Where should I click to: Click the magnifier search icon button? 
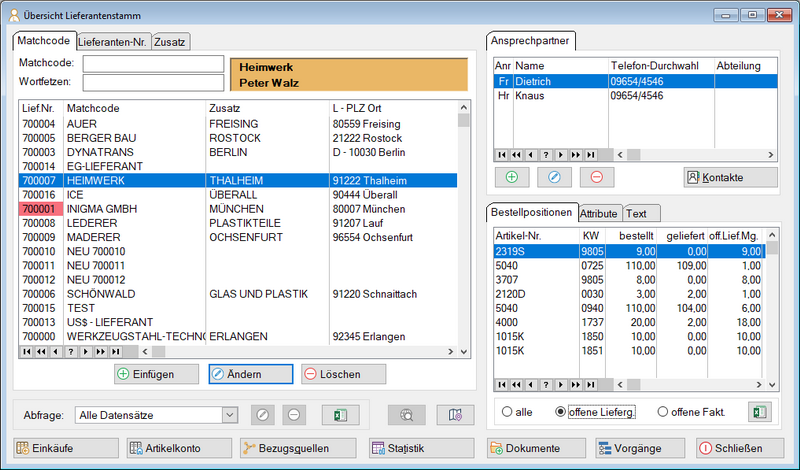406,414
